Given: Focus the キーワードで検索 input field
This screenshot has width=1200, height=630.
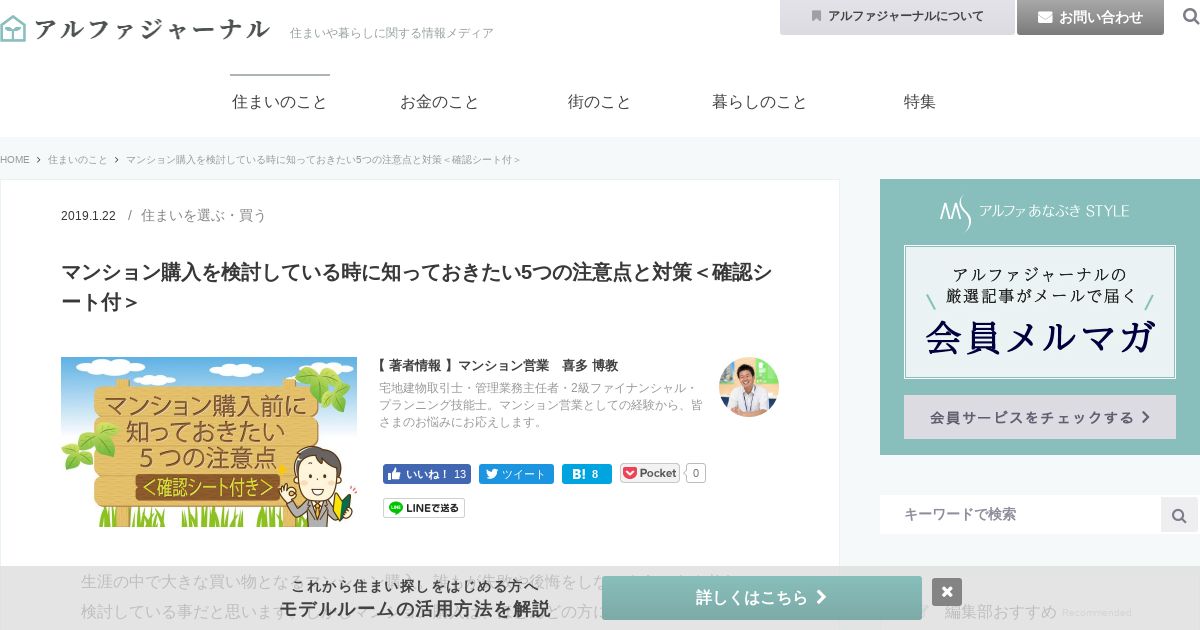Looking at the screenshot, I should 1020,514.
